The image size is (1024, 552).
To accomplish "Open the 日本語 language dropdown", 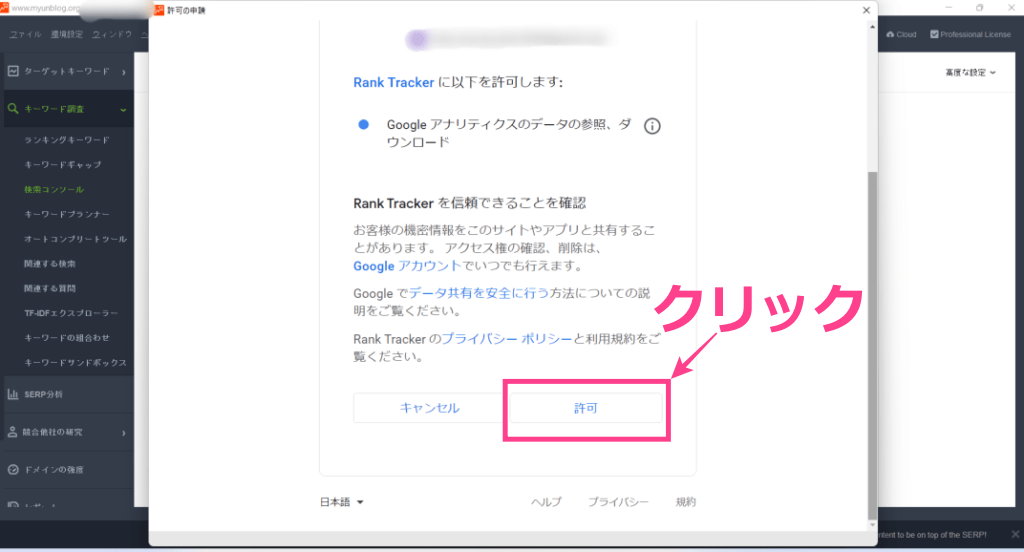I will point(342,502).
